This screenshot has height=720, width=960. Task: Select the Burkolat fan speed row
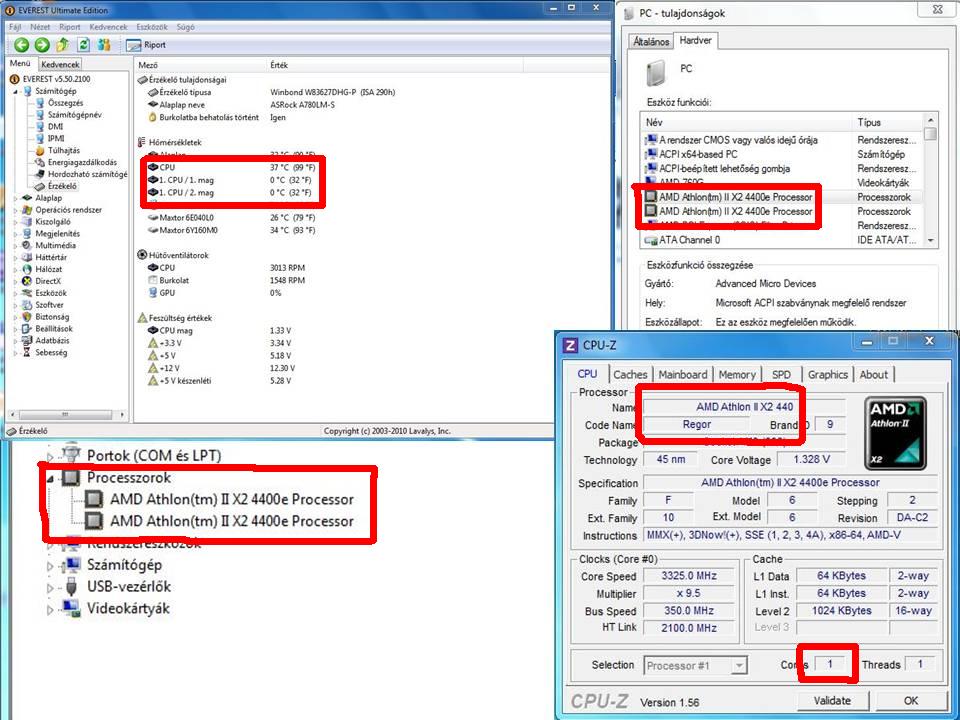coord(227,280)
